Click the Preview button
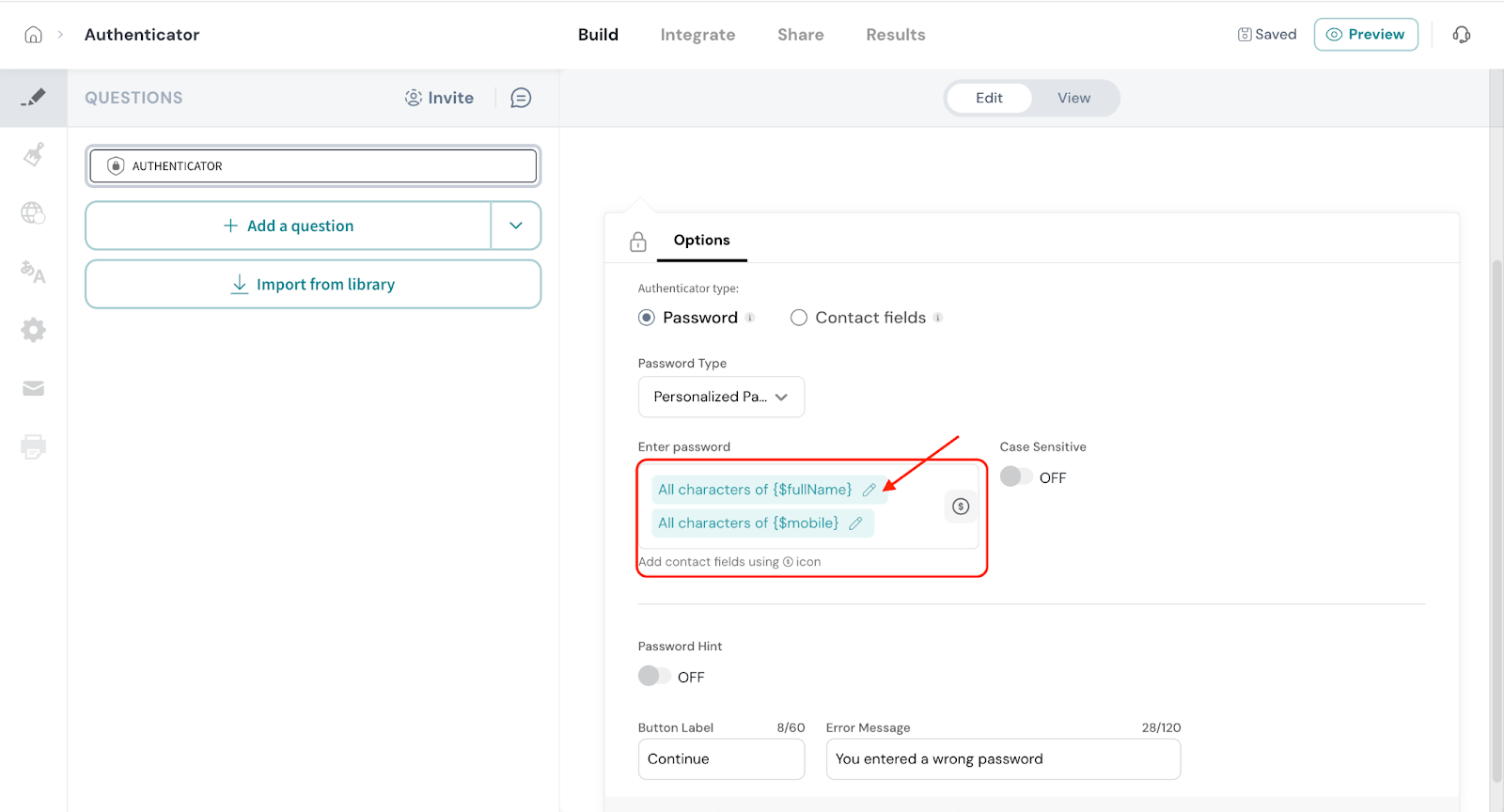The height and width of the screenshot is (812, 1504). pos(1365,35)
